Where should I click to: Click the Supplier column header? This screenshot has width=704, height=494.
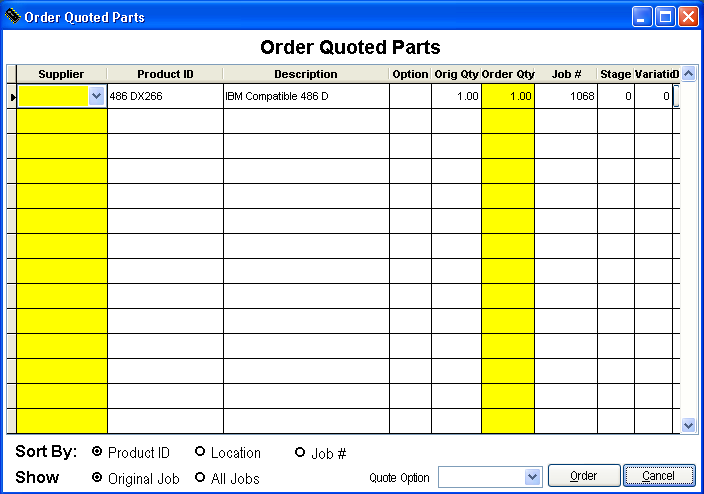coord(61,74)
